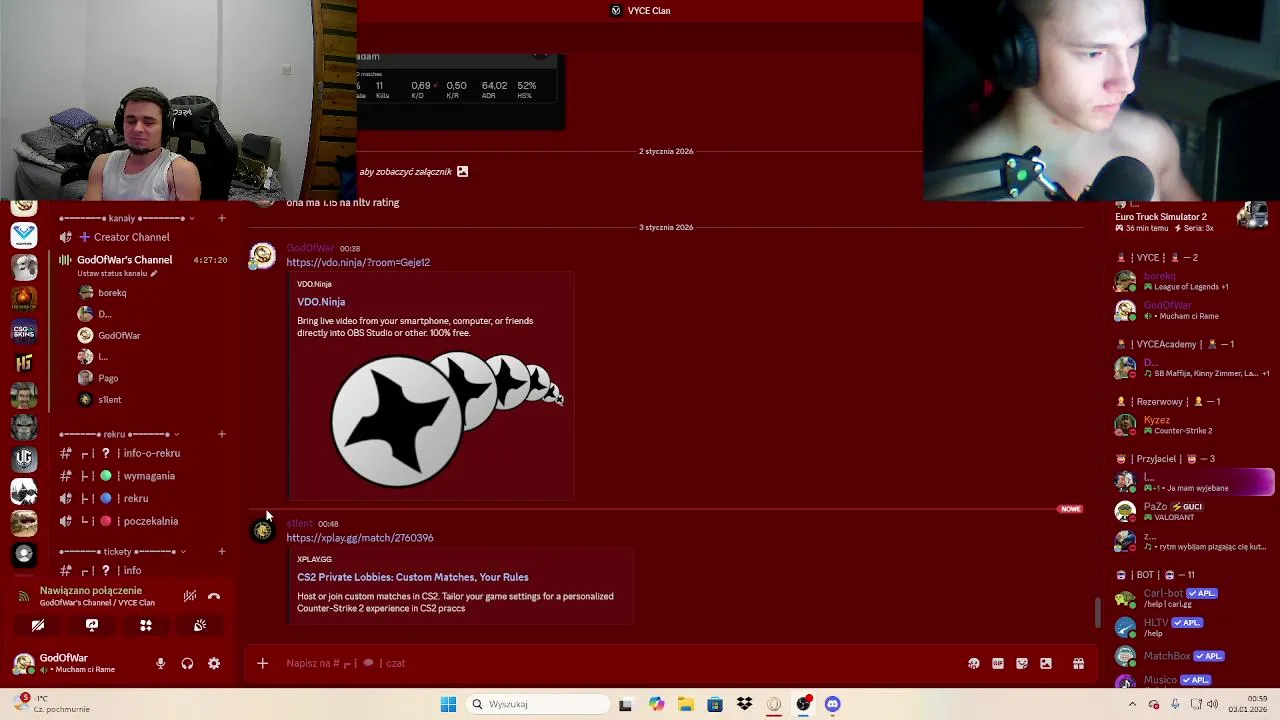The width and height of the screenshot is (1280, 720).
Task: Open the image icon in chat bar
Action: 1046,663
